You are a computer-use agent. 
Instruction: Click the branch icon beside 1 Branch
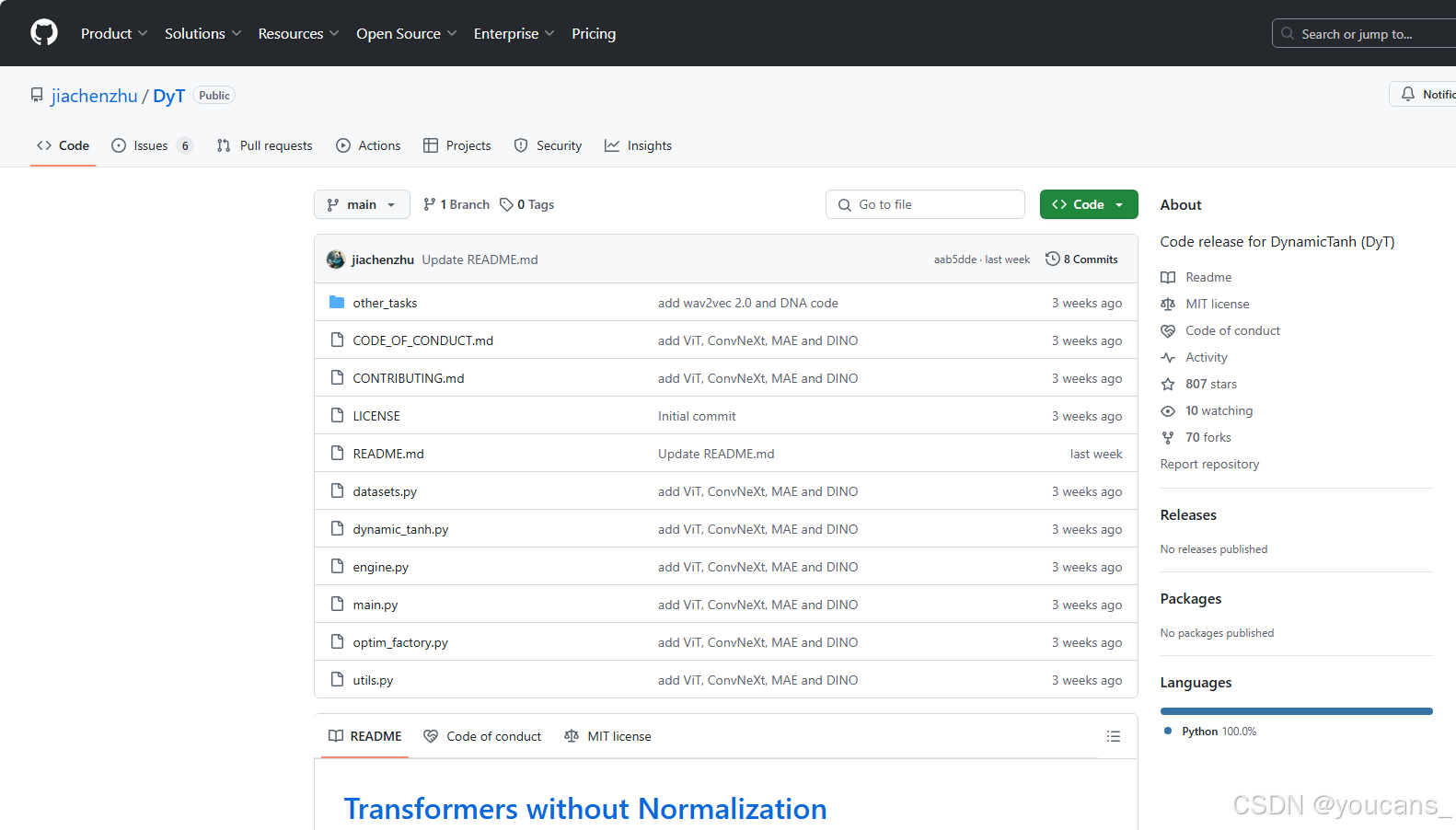(x=430, y=204)
